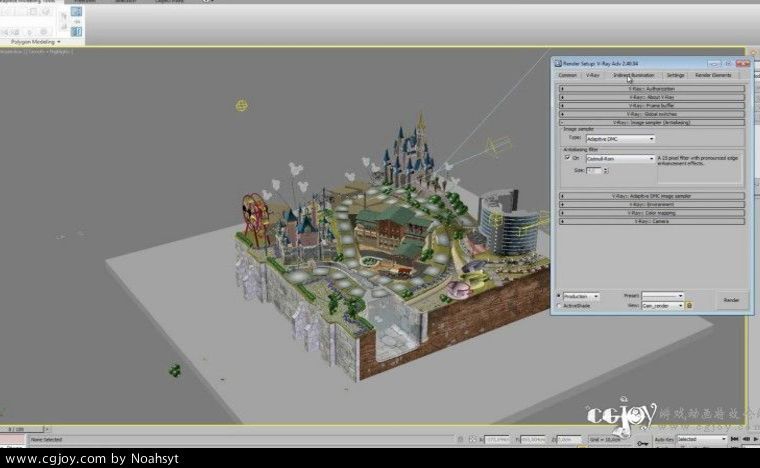
Task: Open the Indirect illumination tab
Action: (633, 75)
